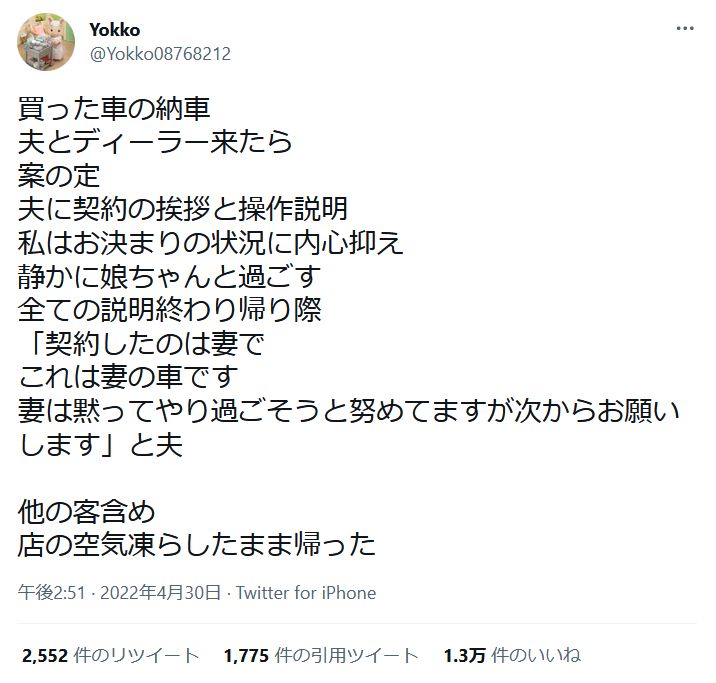Click the tweet's first line 買った車の納車
This screenshot has width=716, height=683.
tap(114, 109)
